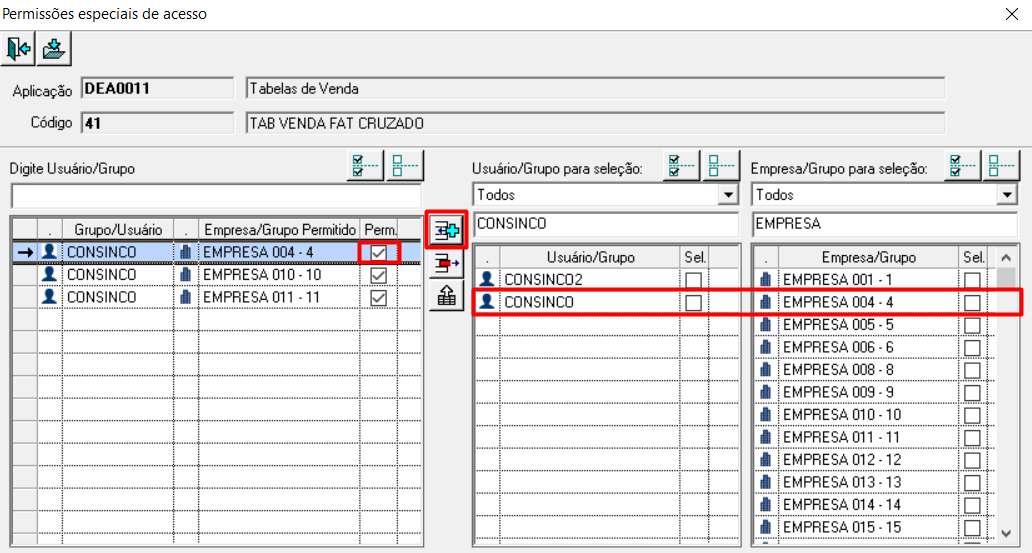Select CONSINCO2 in Usuário/Grupo list
Screen dimensions: 1032x553
pyautogui.click(x=544, y=280)
